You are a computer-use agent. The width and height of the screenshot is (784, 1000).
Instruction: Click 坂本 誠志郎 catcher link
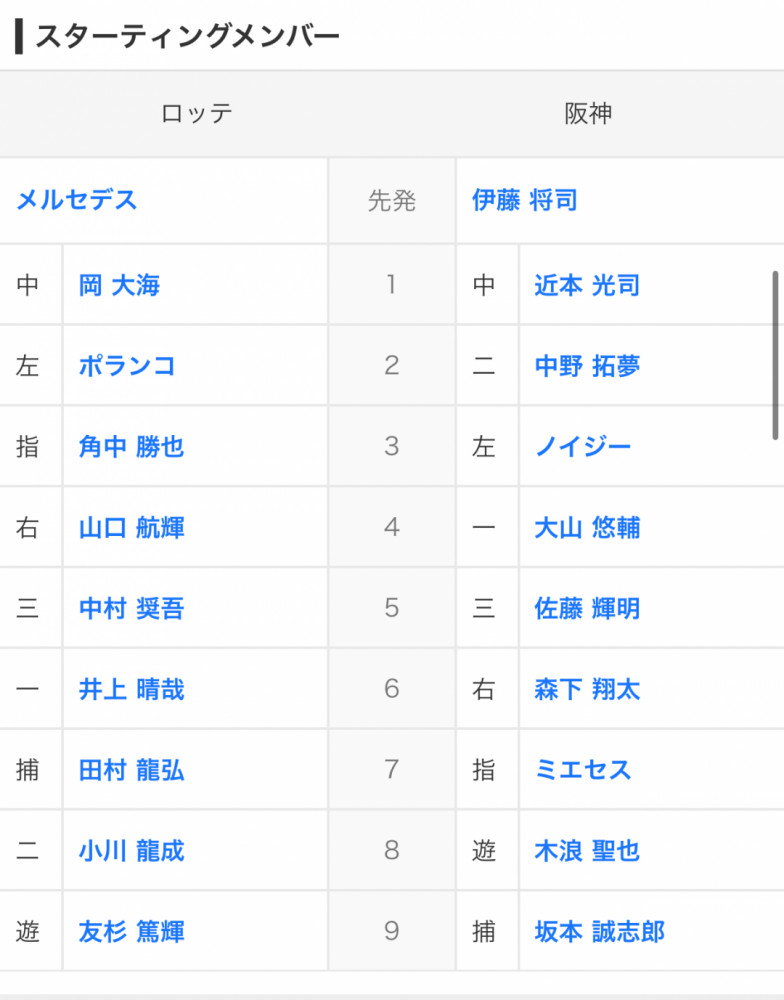[599, 933]
